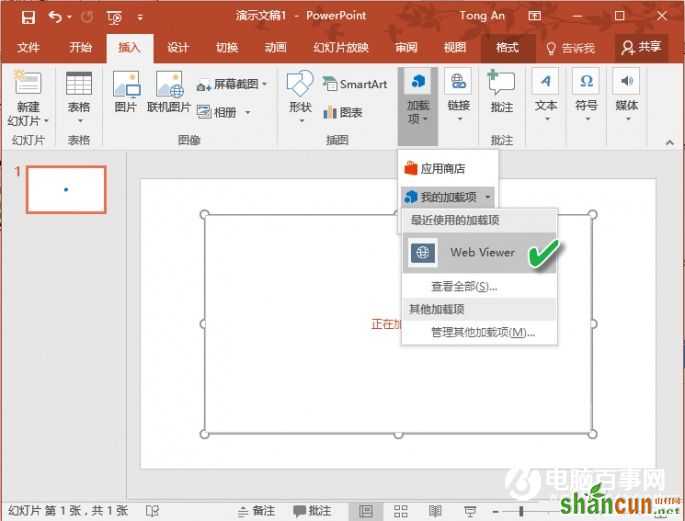Click the zoom slider handle
This screenshot has width=685, height=521.
pyautogui.click(x=521, y=511)
